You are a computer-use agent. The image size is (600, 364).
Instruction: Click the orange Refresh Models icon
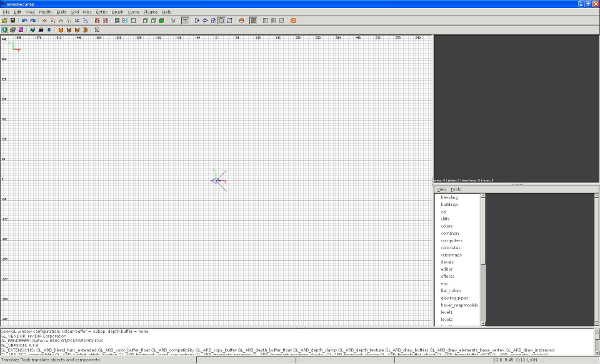[293, 21]
